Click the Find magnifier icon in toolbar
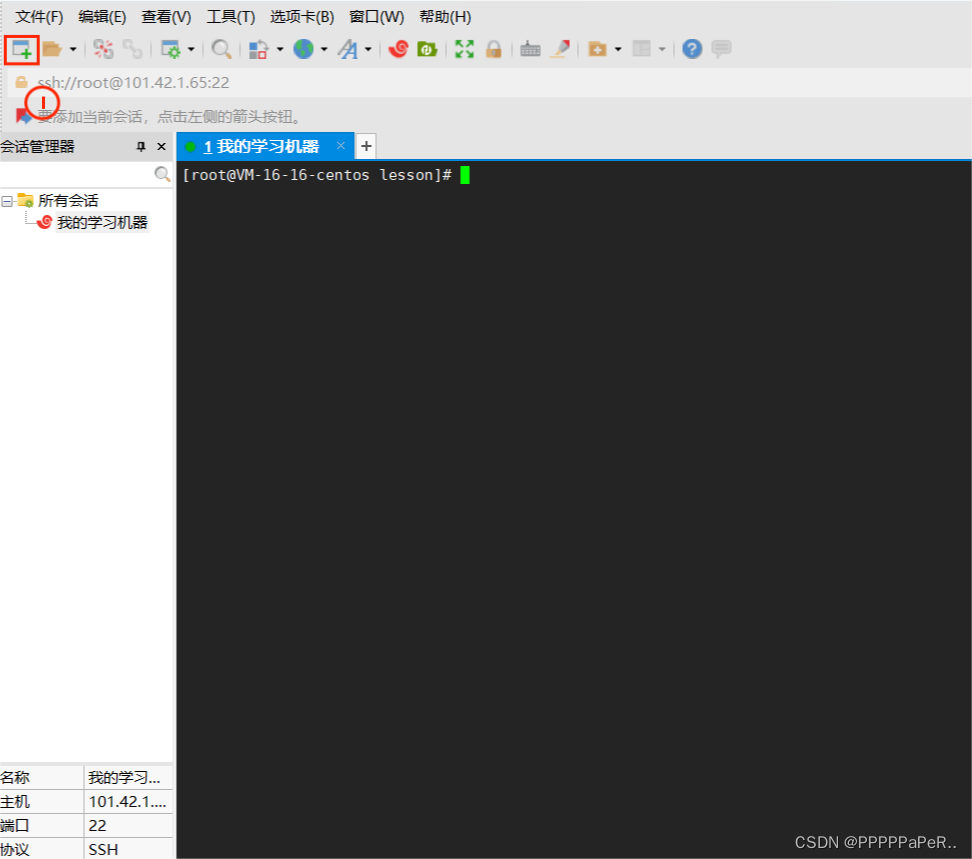 pos(221,49)
